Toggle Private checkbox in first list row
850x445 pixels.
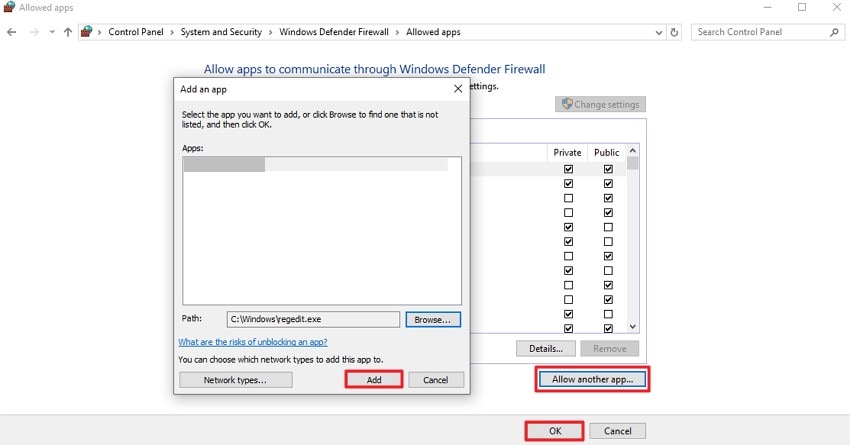(568, 169)
